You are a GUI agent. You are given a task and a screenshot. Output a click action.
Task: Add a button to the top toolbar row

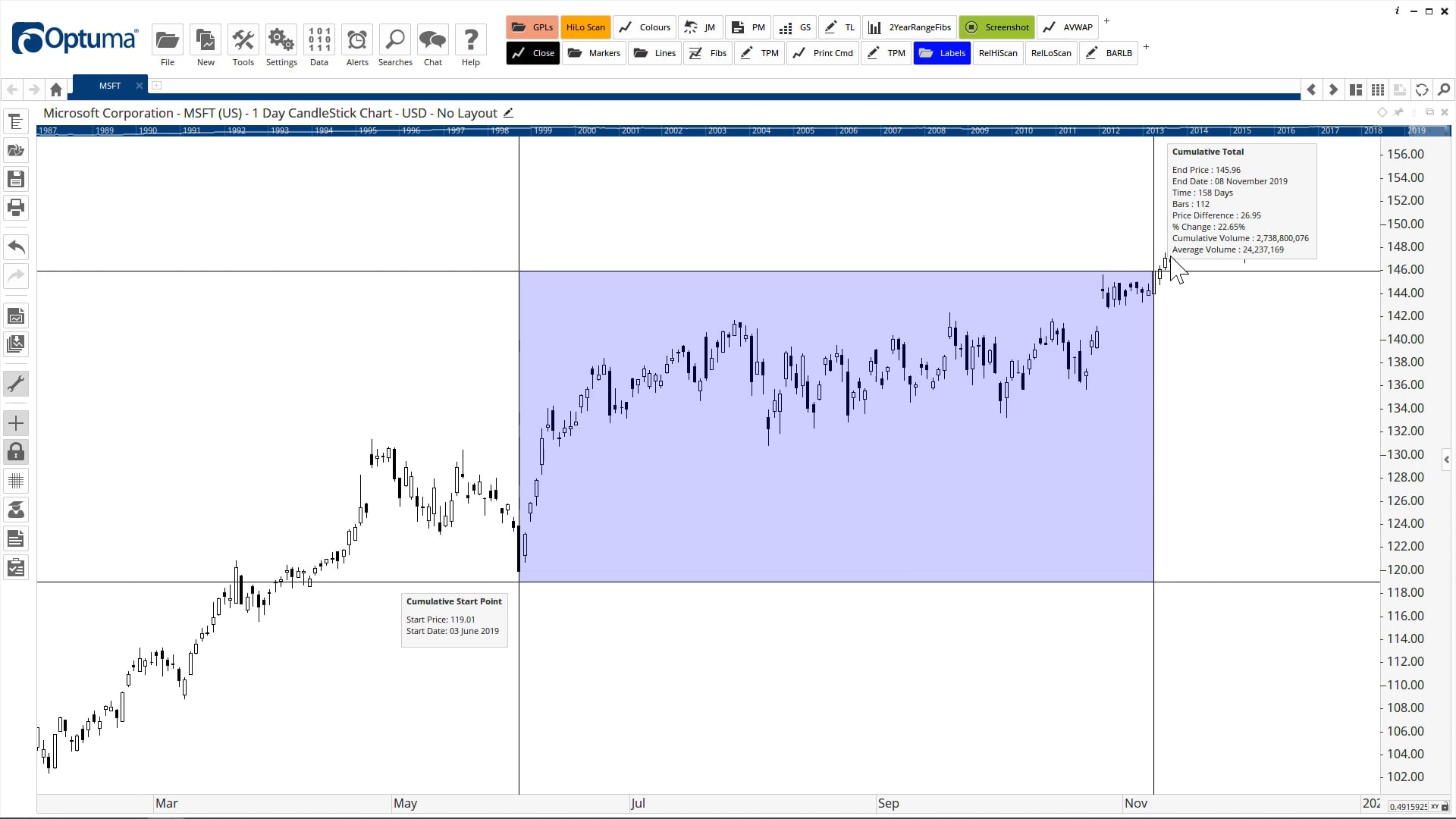(x=1106, y=21)
